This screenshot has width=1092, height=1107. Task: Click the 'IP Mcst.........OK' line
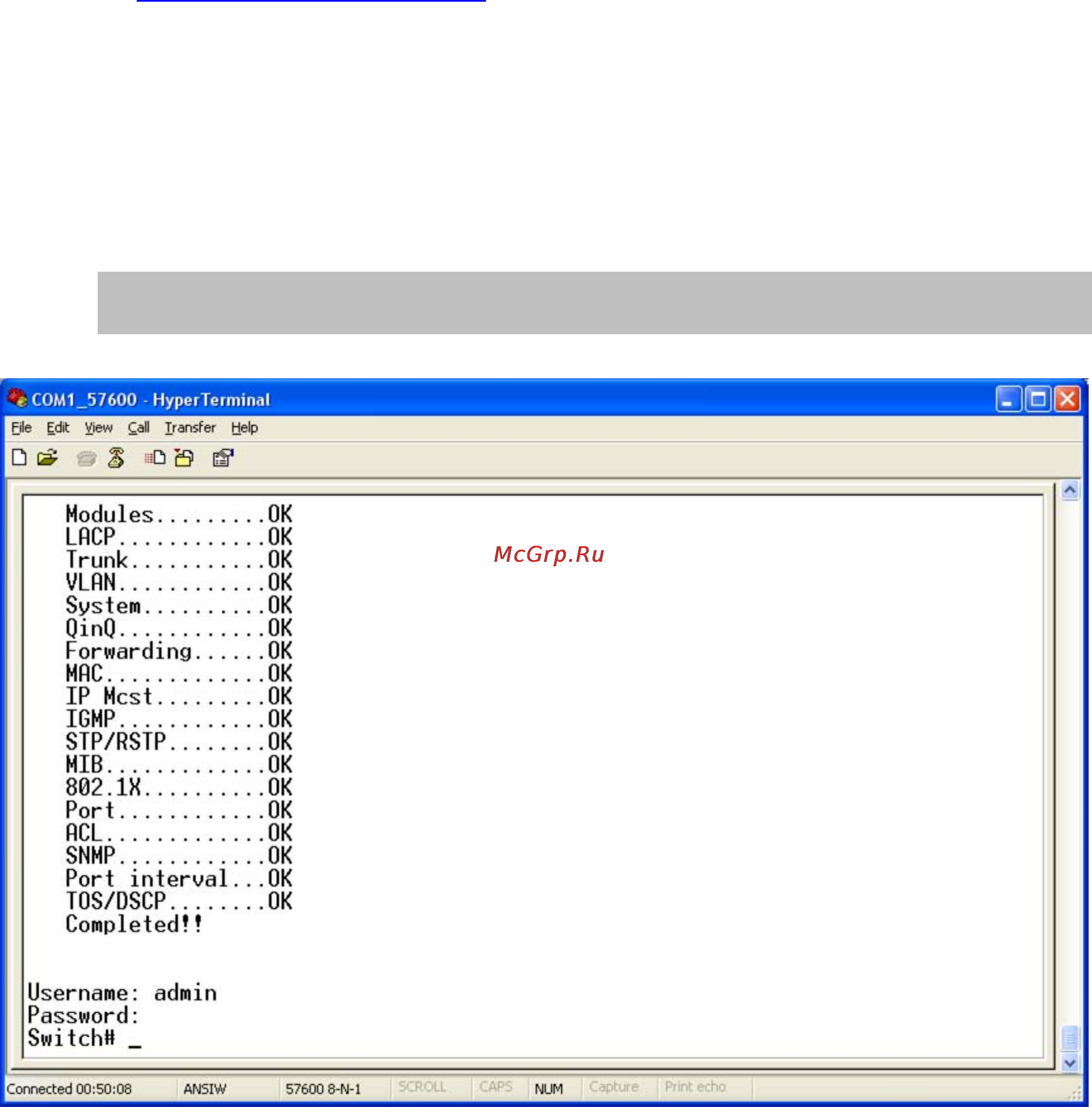(x=179, y=696)
